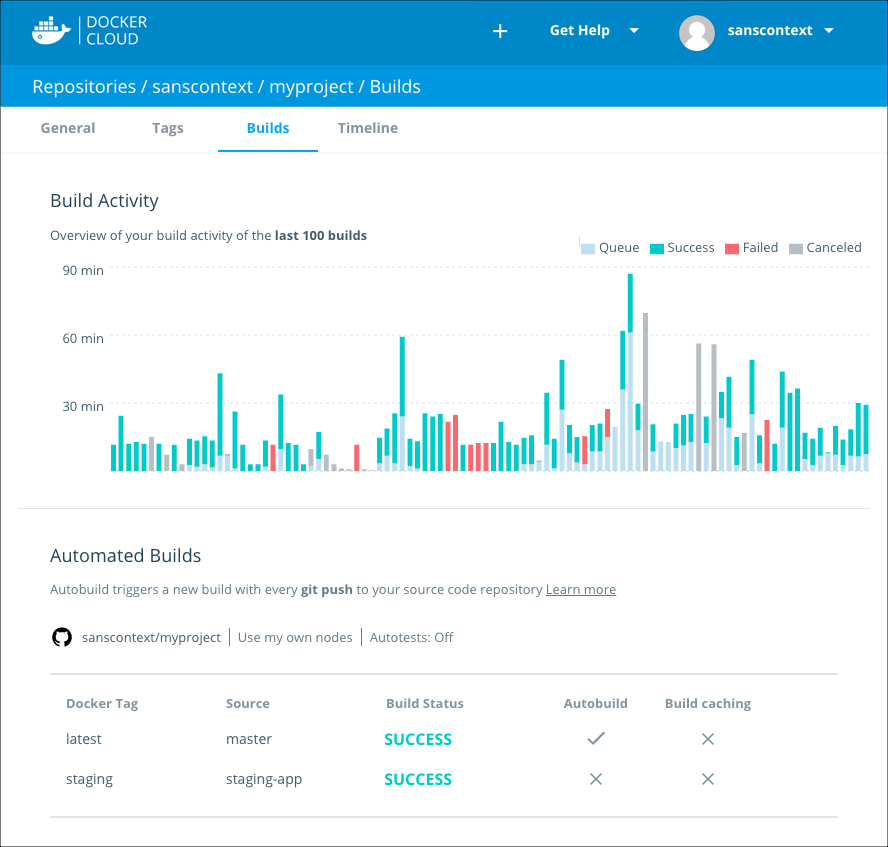Open the plus icon to create new resource

(500, 31)
